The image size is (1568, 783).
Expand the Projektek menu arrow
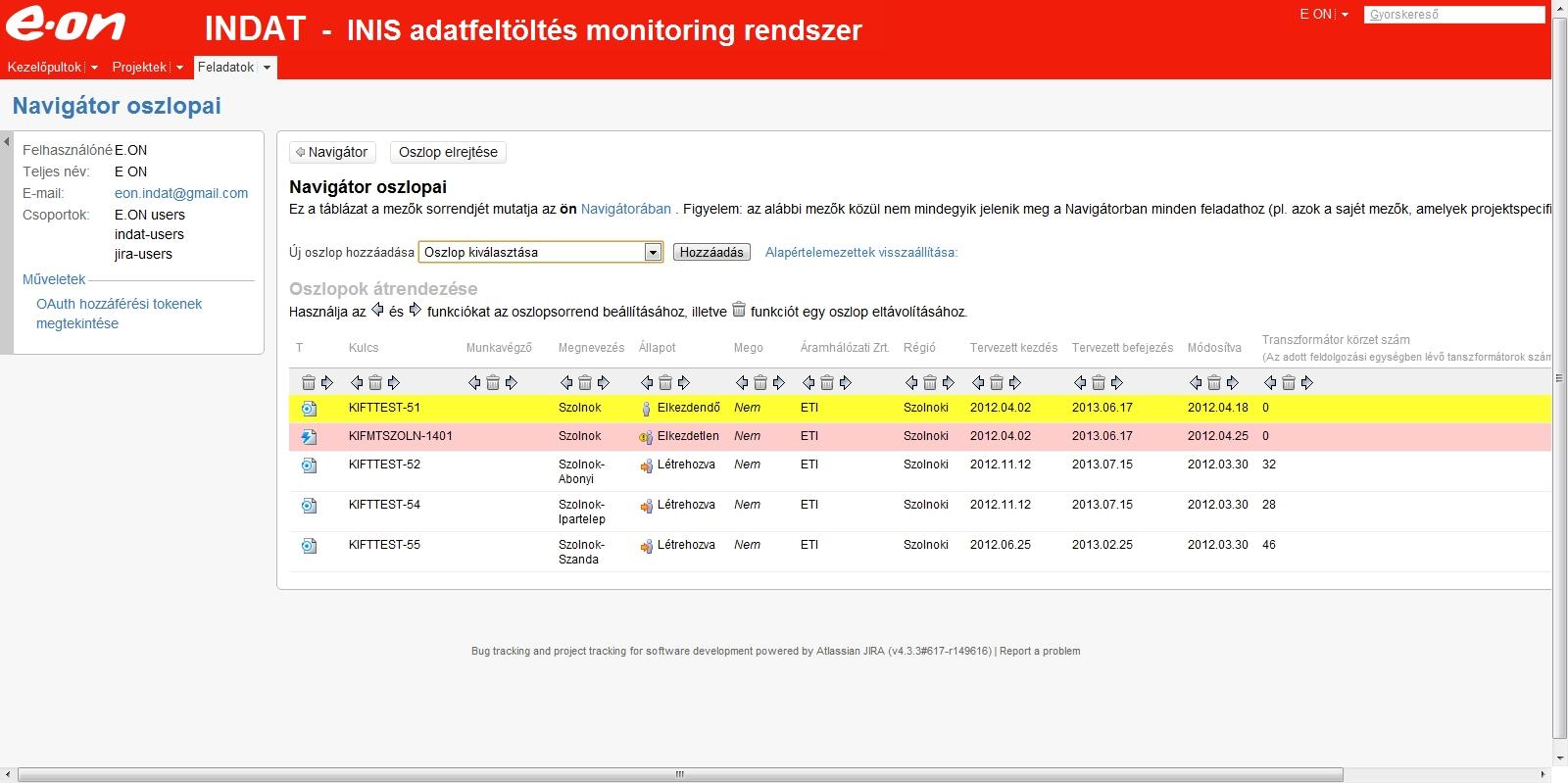(x=179, y=68)
